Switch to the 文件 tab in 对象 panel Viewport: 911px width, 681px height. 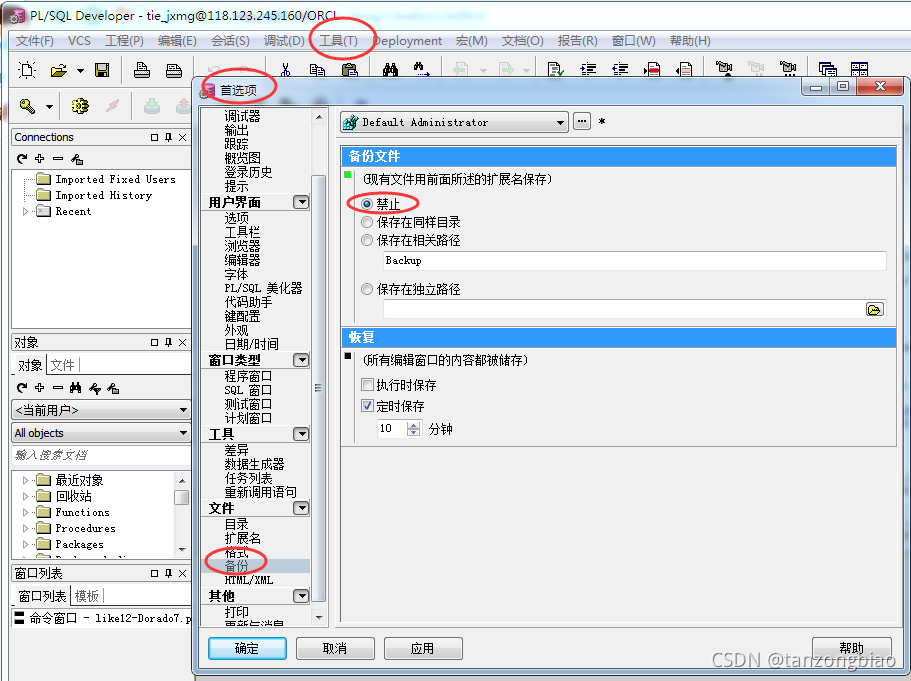point(62,365)
